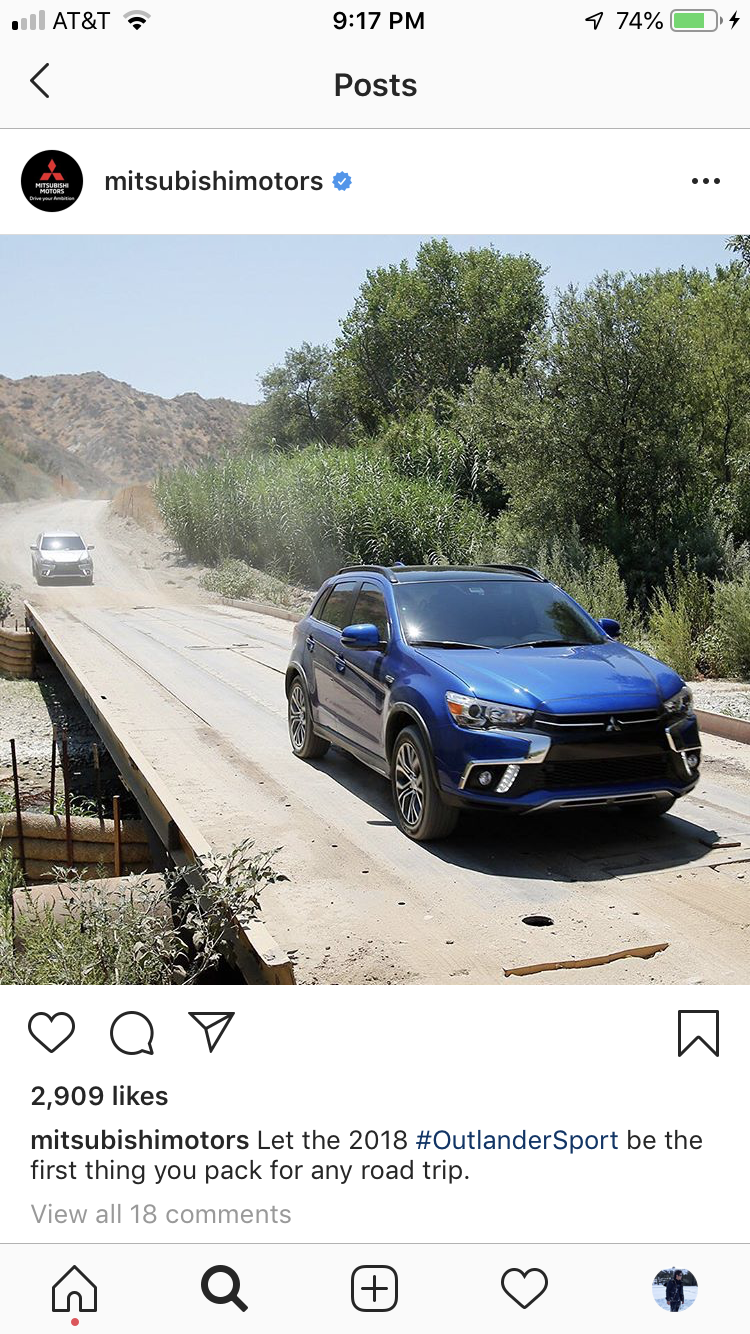The image size is (750, 1334).
Task: View all 18 comments
Action: [x=161, y=1214]
